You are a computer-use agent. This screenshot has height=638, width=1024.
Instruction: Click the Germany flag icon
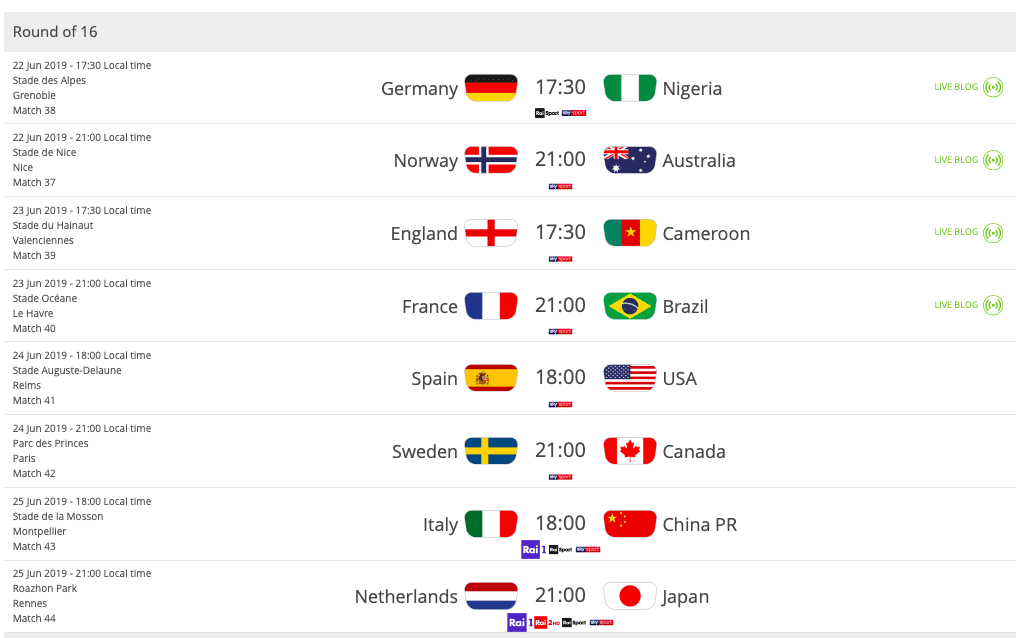click(x=491, y=88)
